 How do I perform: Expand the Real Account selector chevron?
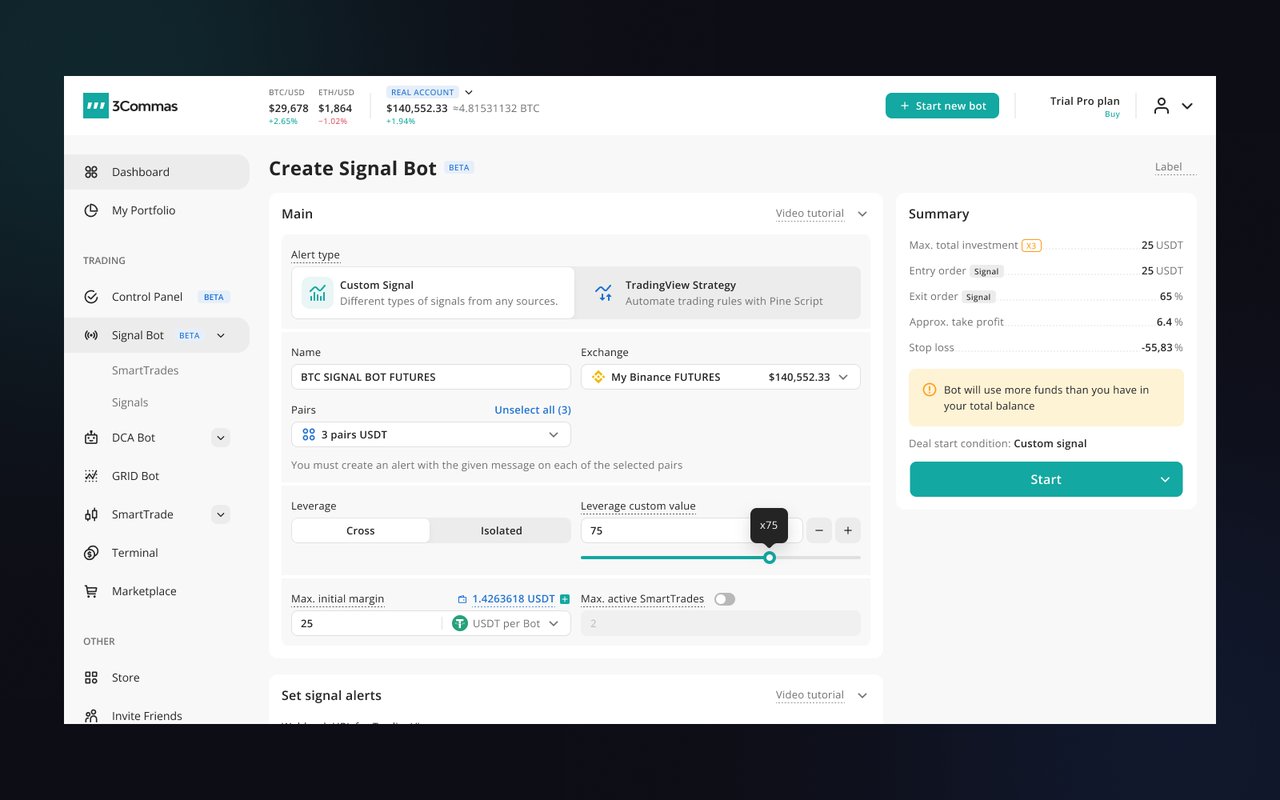click(x=469, y=92)
